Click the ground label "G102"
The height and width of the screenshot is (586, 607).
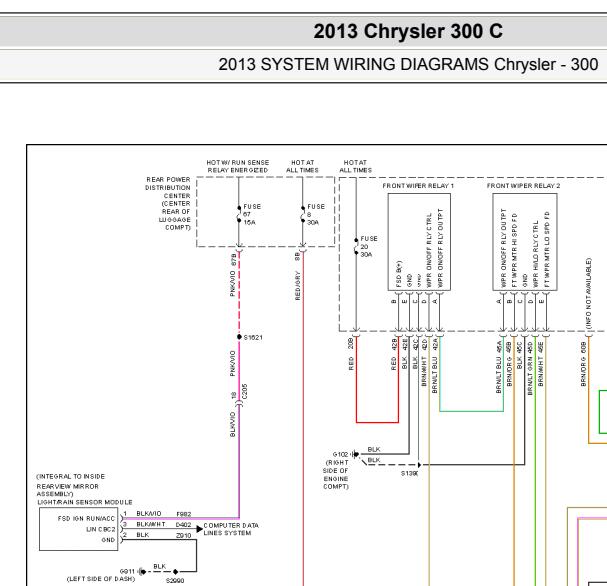point(340,454)
